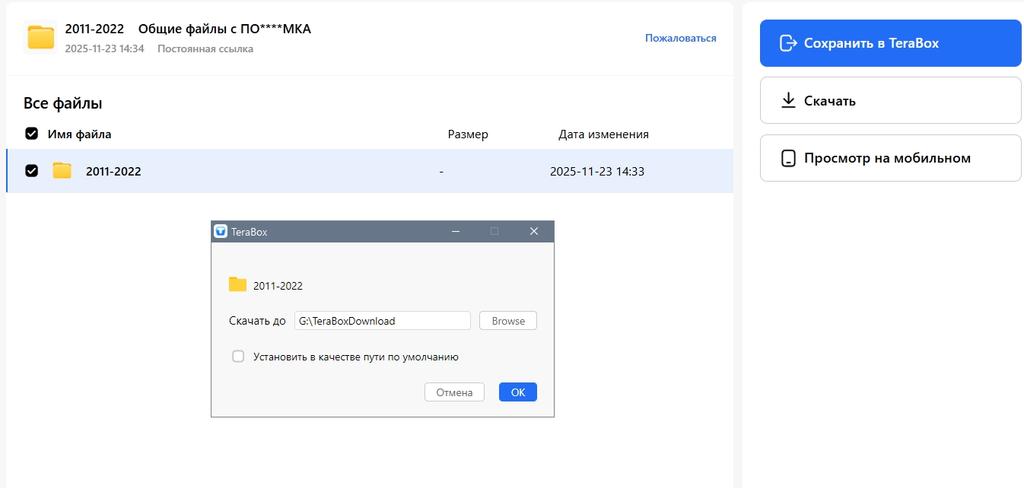The image size is (1024, 488).
Task: Enable Установить в качестве пути по умолчанию checkbox
Action: pyautogui.click(x=238, y=357)
